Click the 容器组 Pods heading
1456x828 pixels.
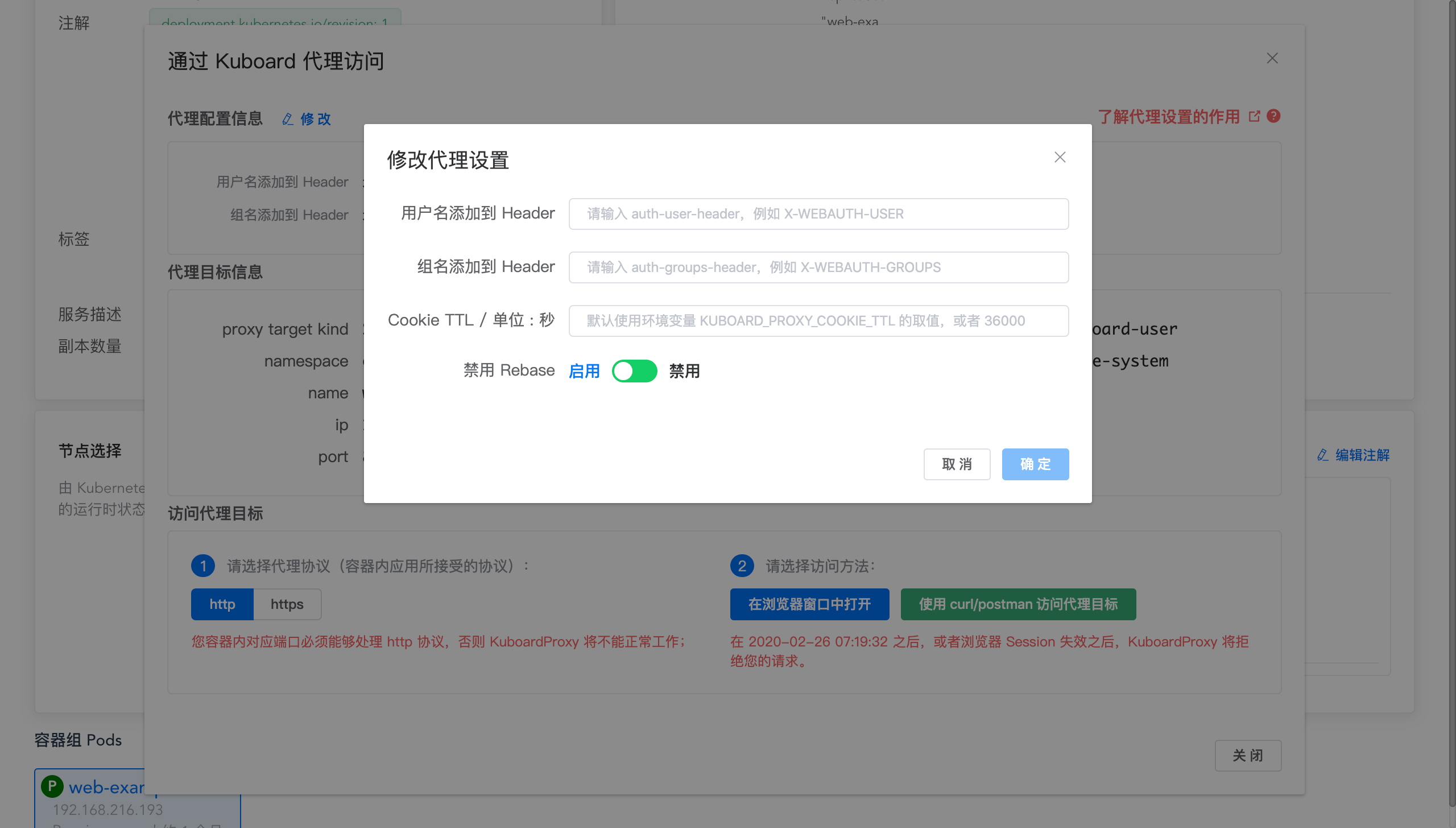pos(78,740)
